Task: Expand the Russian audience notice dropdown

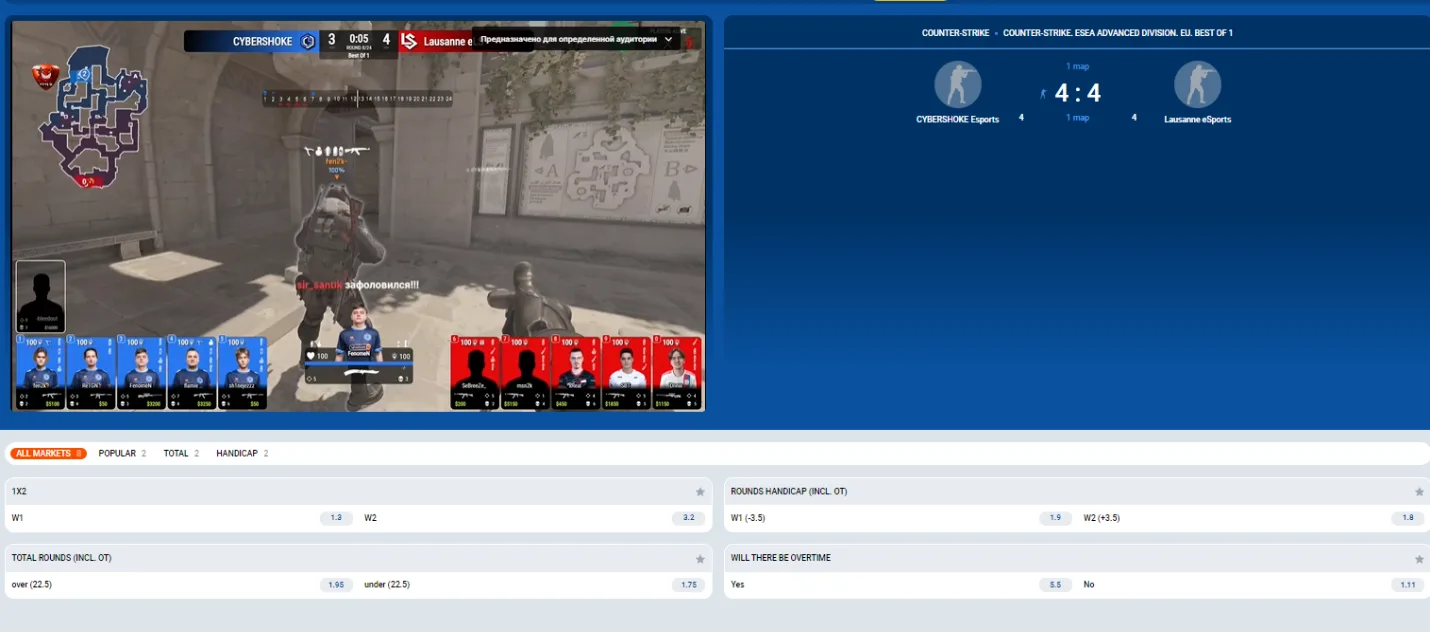Action: [669, 39]
